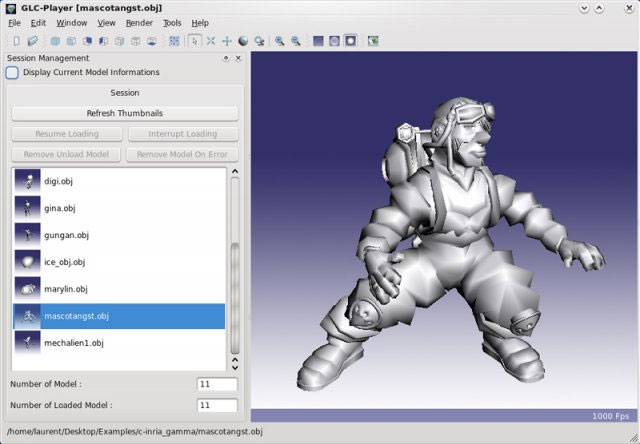Click the zoom out magnifier icon
640x444 pixels.
[x=296, y=41]
